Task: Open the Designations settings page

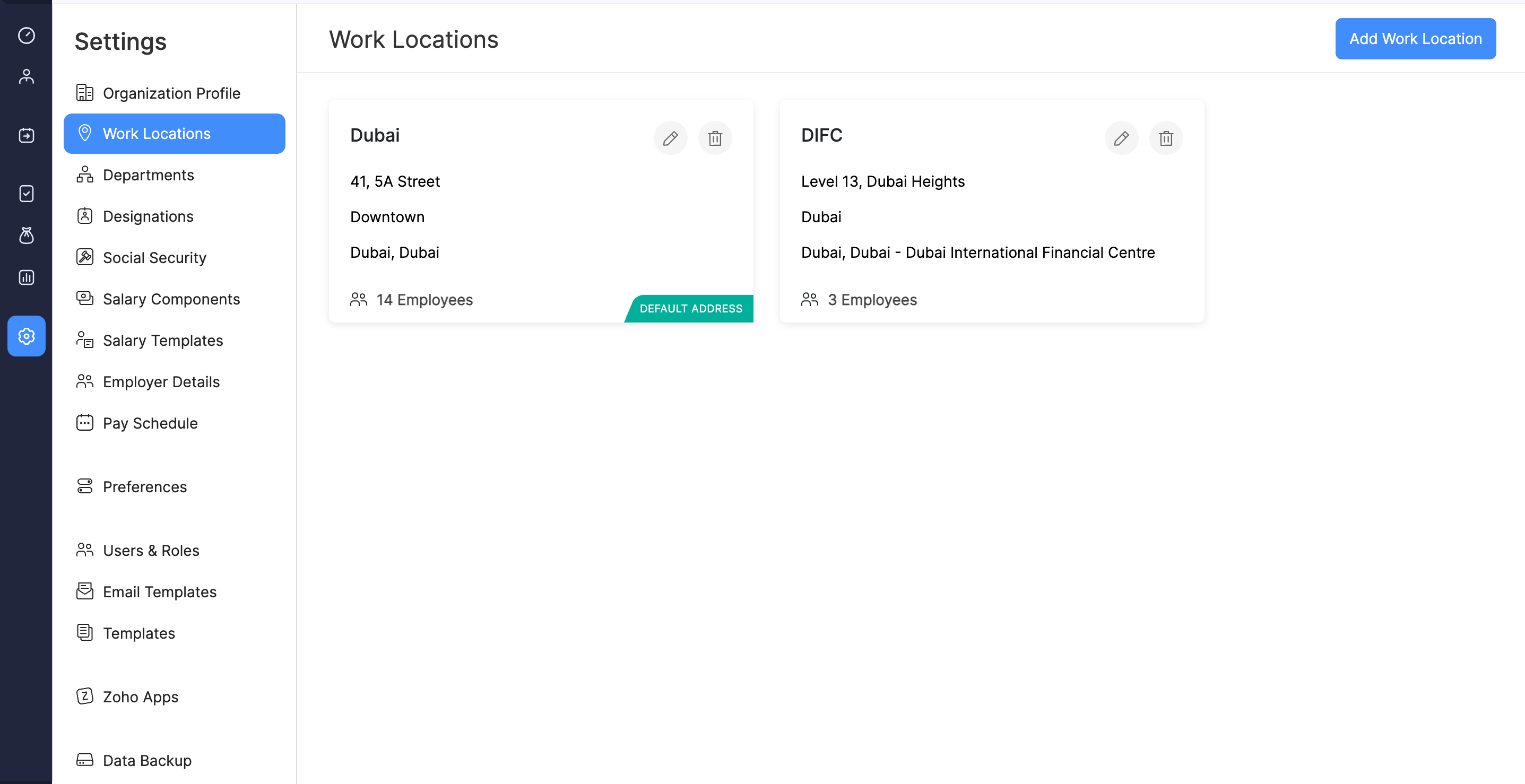Action: tap(148, 216)
